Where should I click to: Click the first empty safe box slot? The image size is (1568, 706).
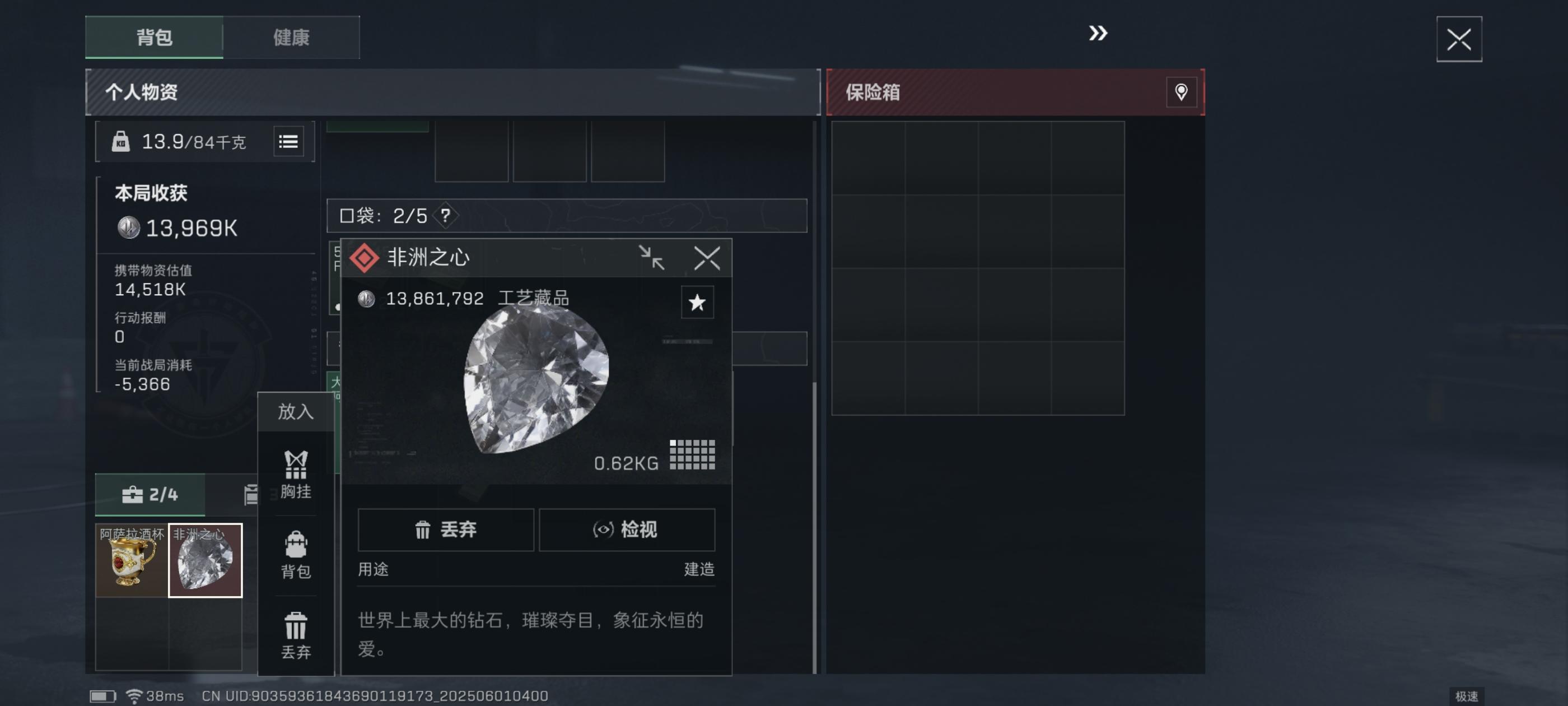pyautogui.click(x=868, y=158)
